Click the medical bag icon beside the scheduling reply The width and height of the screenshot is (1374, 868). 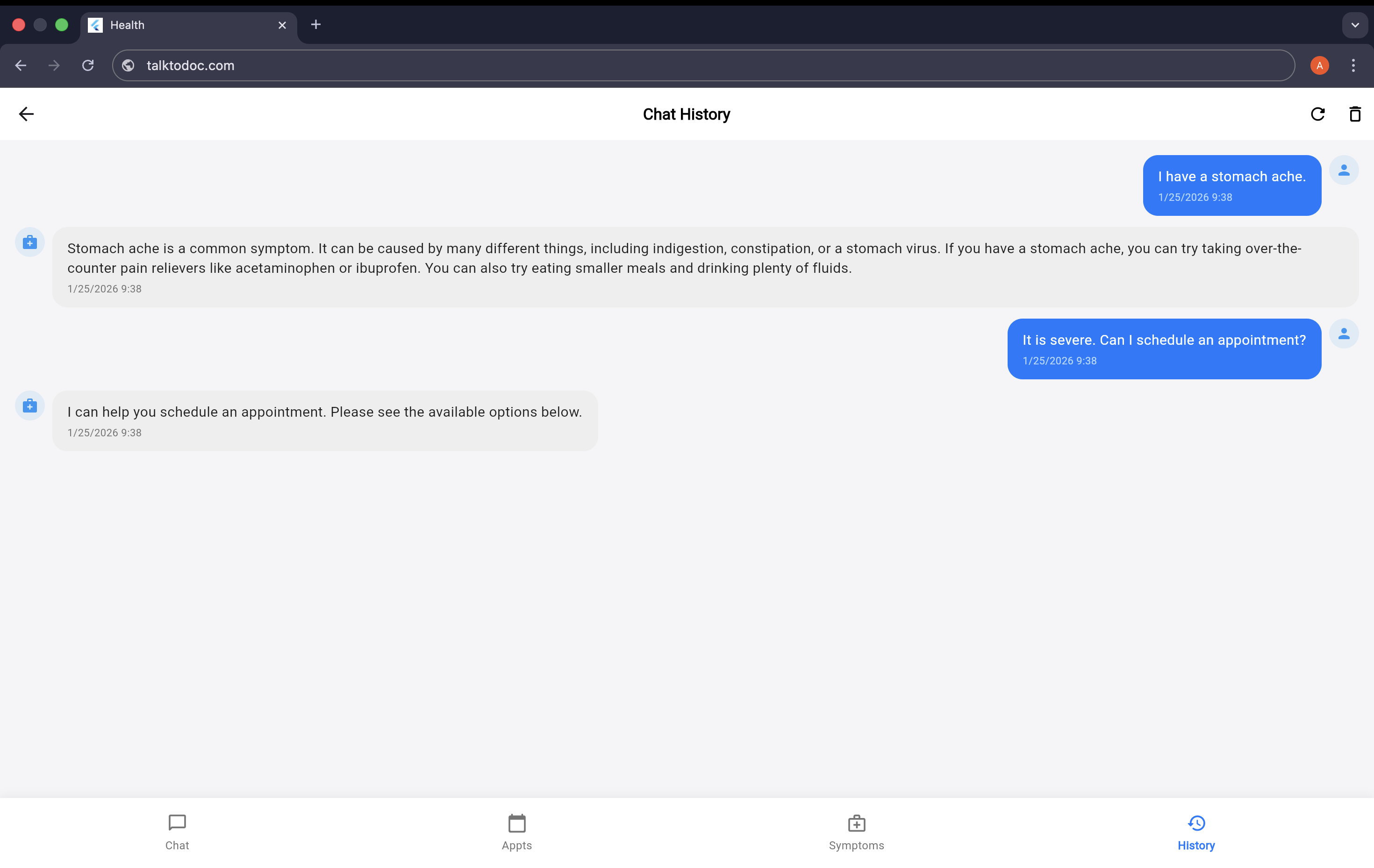[x=29, y=406]
